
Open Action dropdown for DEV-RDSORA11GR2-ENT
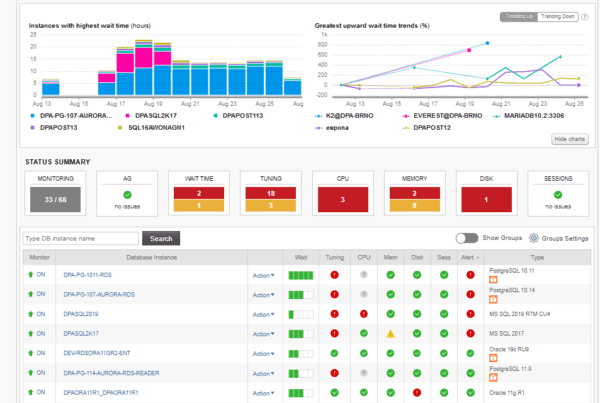tap(263, 354)
